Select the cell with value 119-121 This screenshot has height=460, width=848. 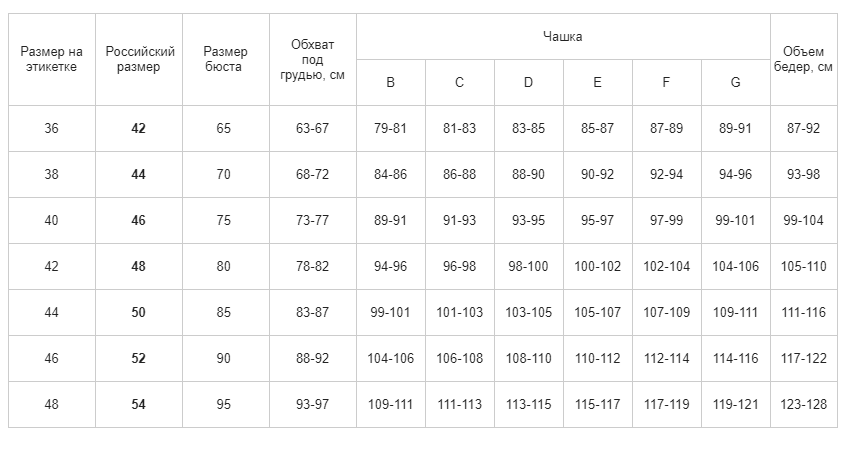(736, 404)
